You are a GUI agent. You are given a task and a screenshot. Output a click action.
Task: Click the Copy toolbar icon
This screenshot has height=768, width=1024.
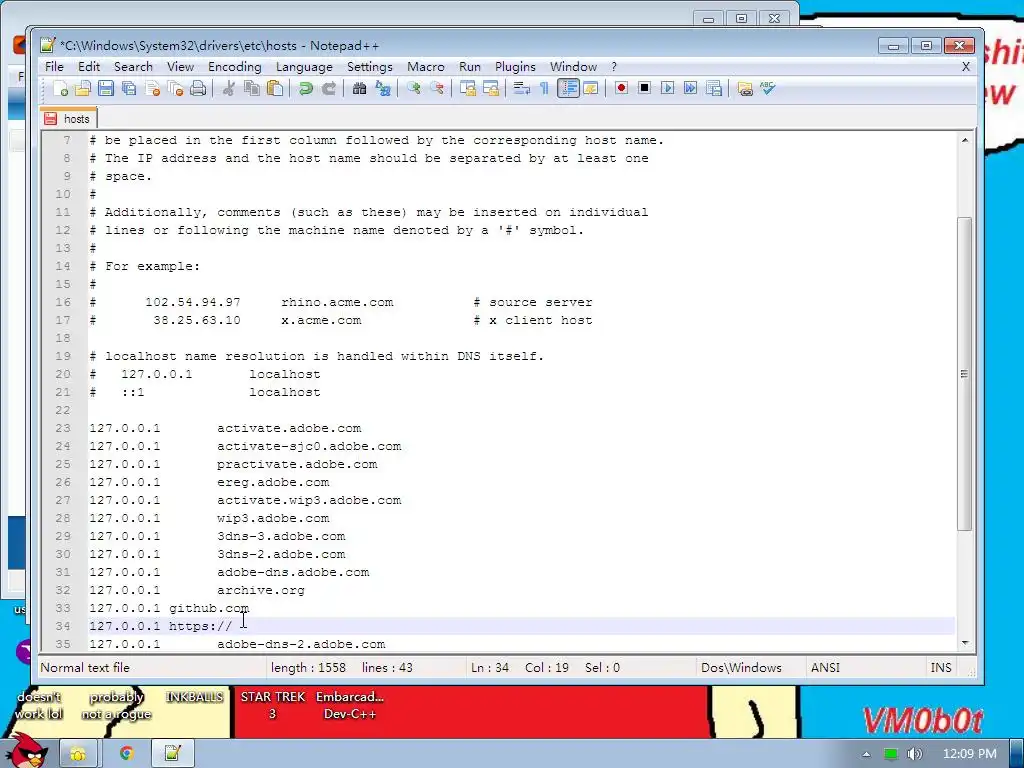[x=251, y=89]
